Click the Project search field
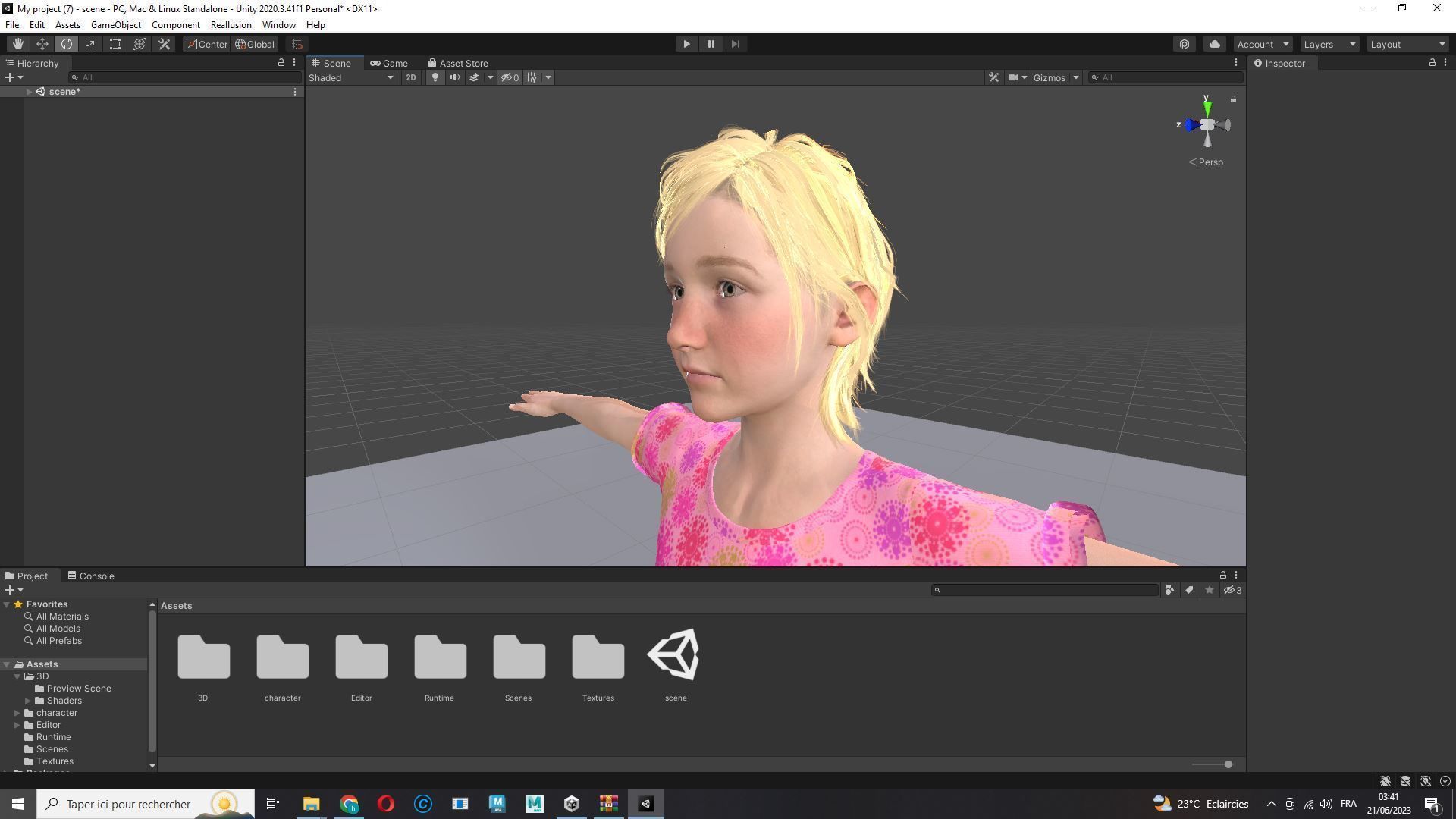The image size is (1456, 819). click(x=1044, y=590)
